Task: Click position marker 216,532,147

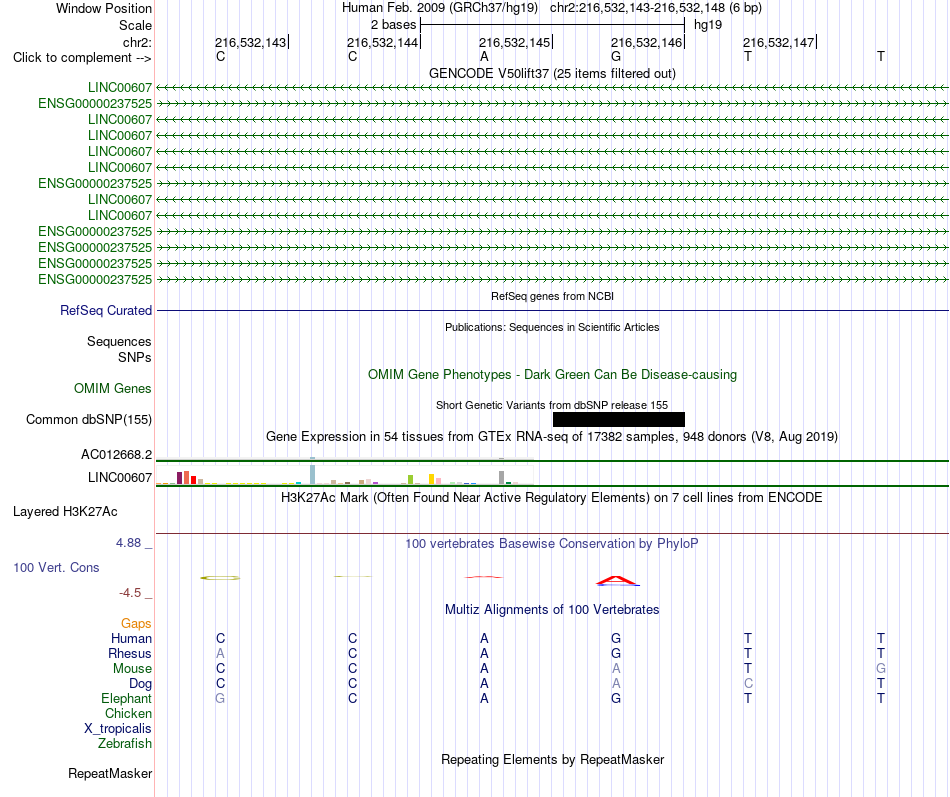Action: [779, 42]
